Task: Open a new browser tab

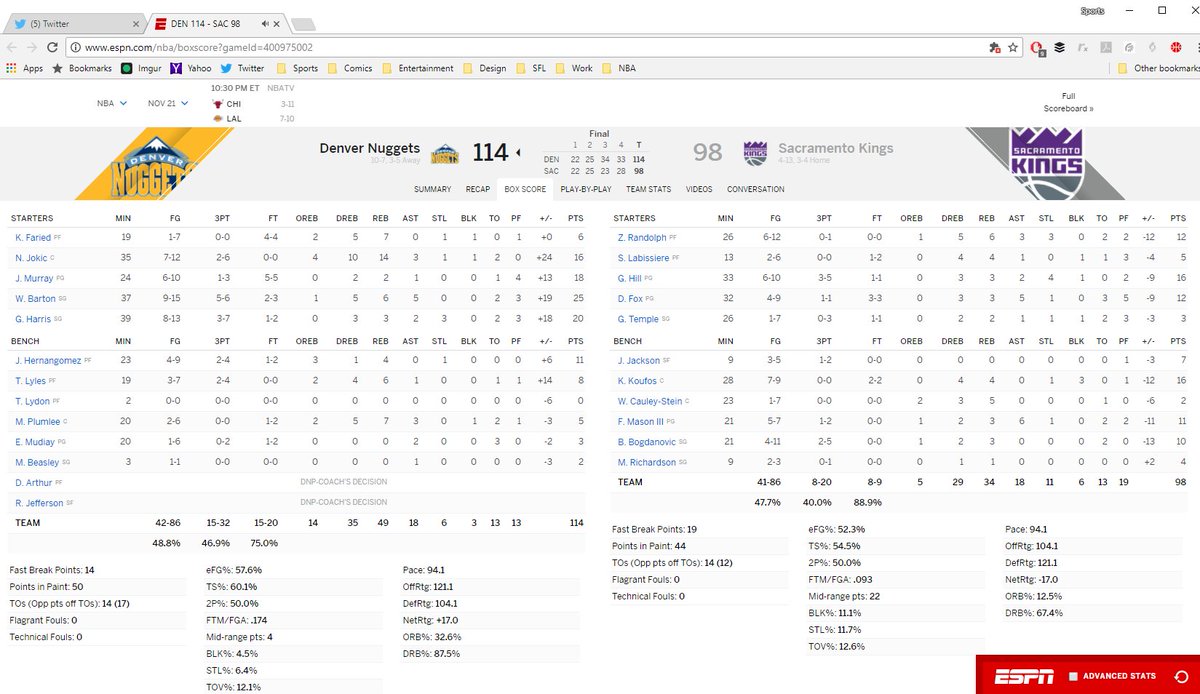Action: [x=303, y=23]
